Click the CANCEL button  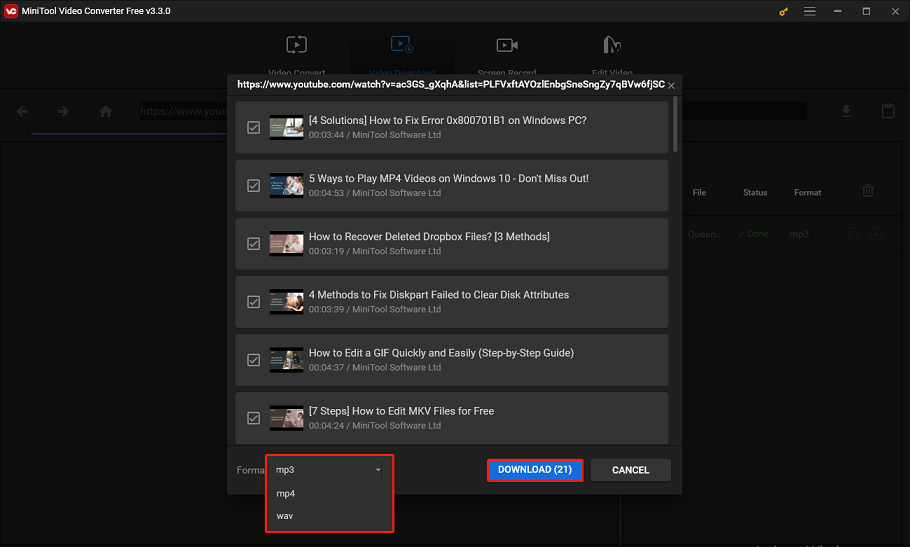630,470
